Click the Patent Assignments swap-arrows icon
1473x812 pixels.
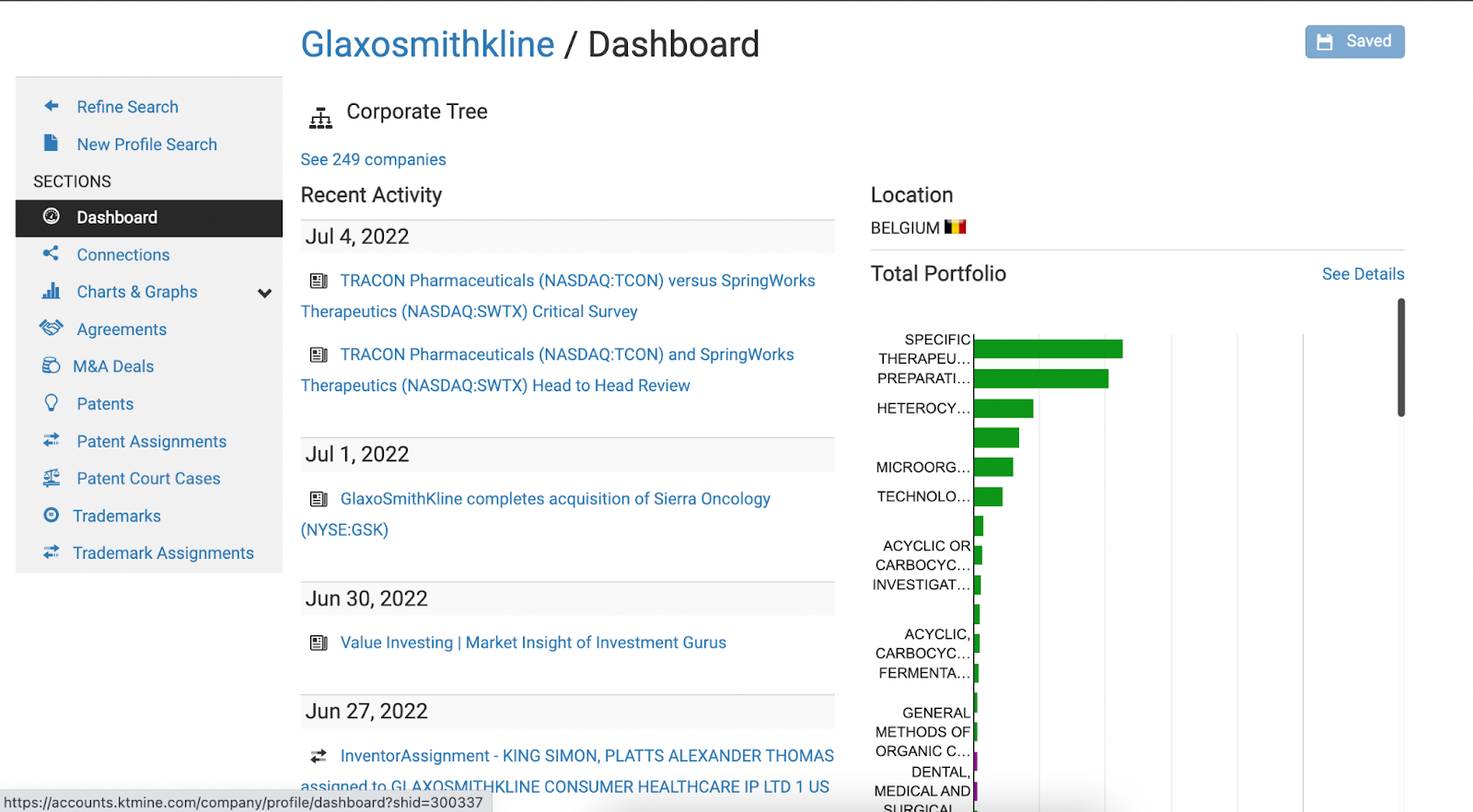(52, 440)
